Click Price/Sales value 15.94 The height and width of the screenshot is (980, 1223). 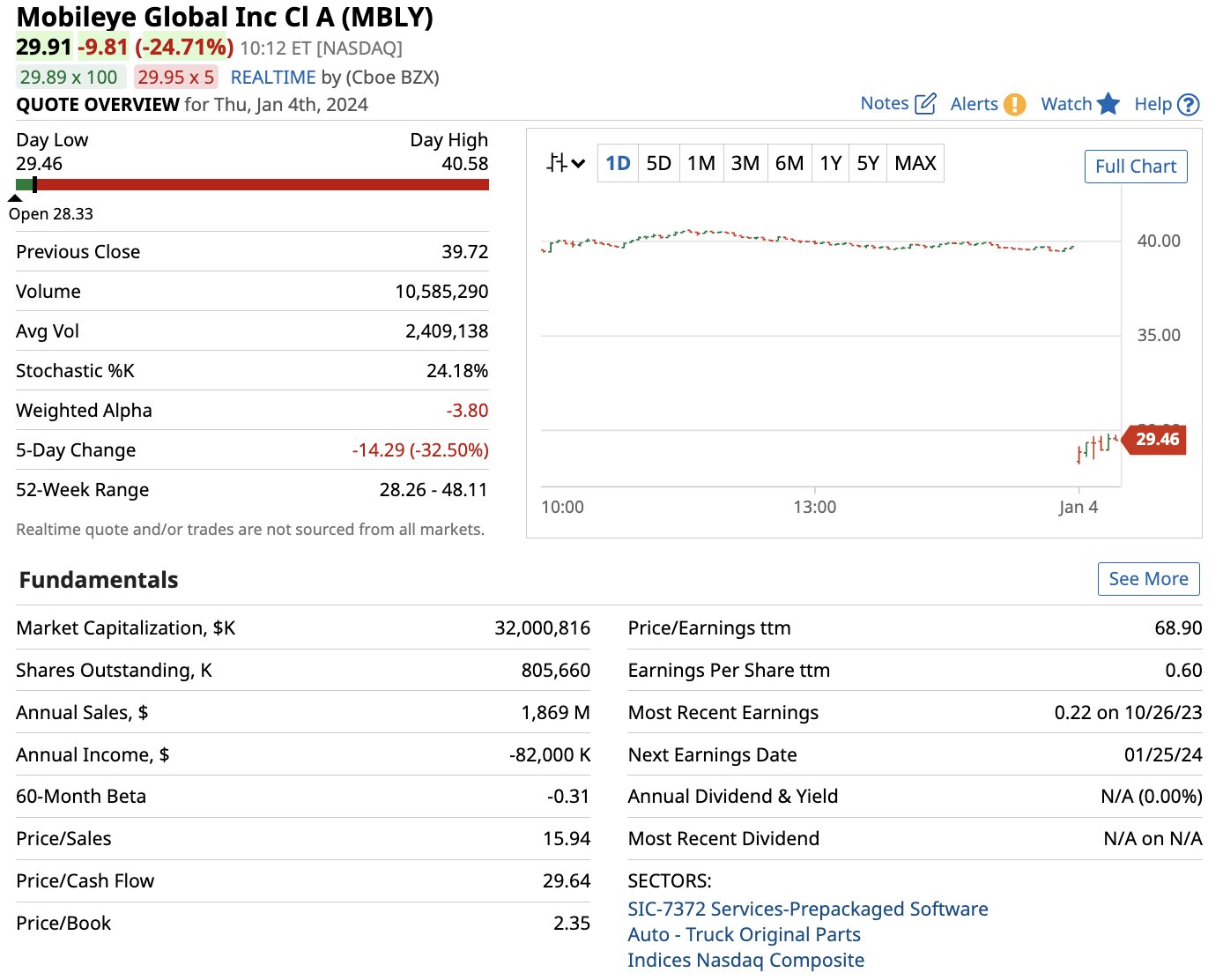pyautogui.click(x=567, y=839)
